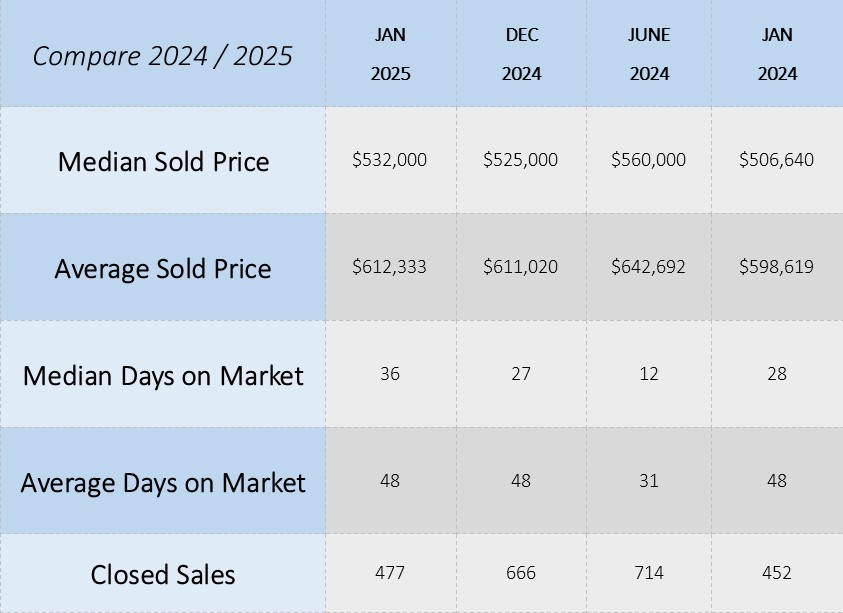
Task: Select the JAN 2024 column header
Action: click(x=777, y=54)
